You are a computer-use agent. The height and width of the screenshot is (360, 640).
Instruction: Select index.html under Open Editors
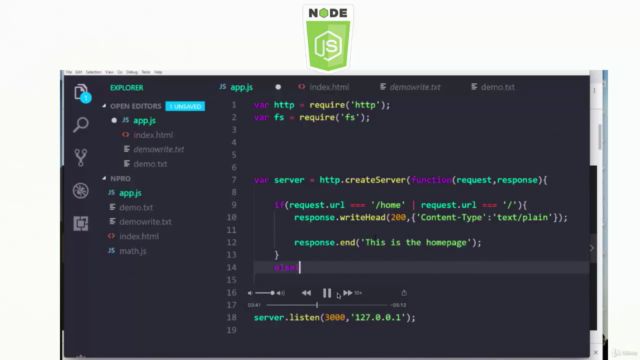[153, 135]
